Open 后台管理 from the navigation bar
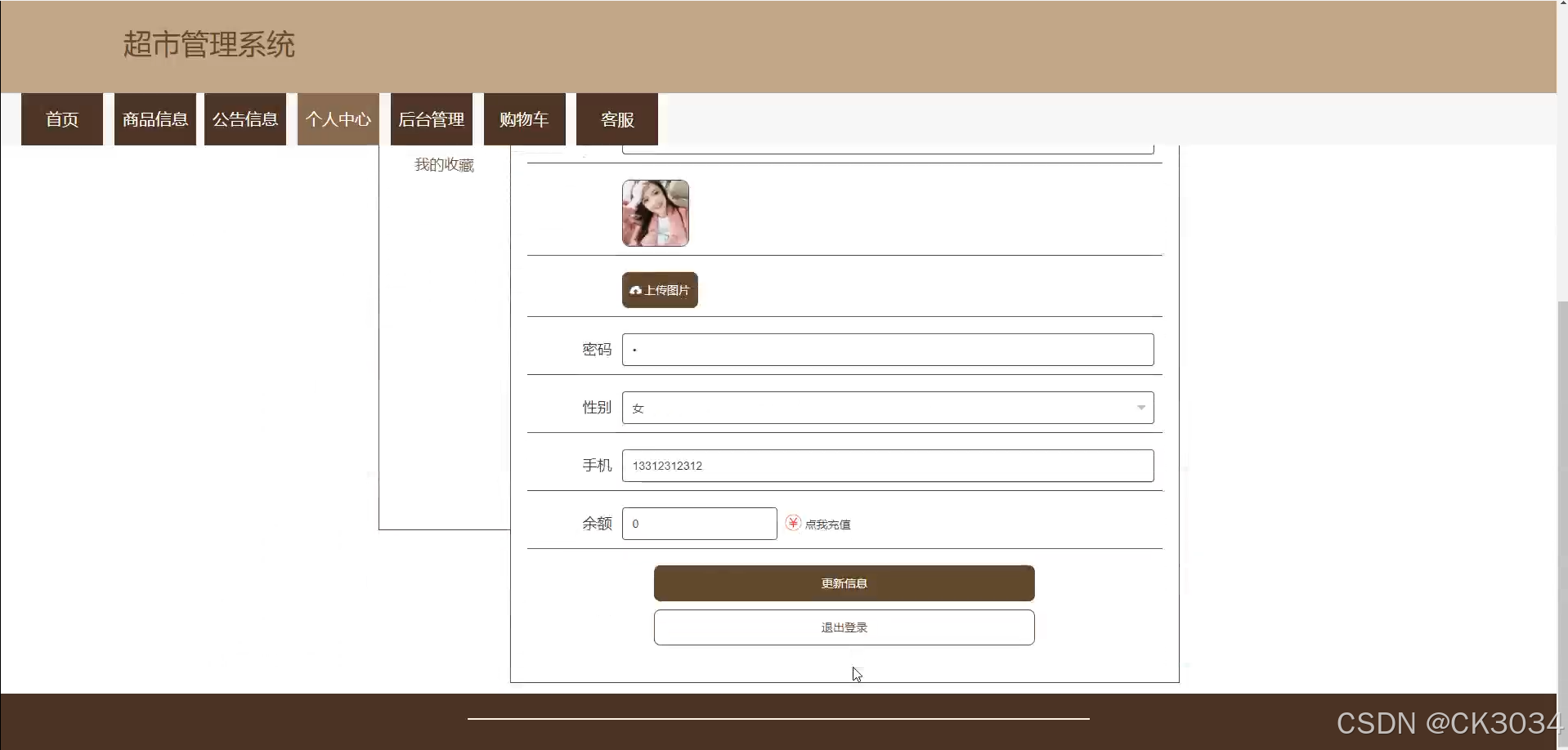 [432, 119]
